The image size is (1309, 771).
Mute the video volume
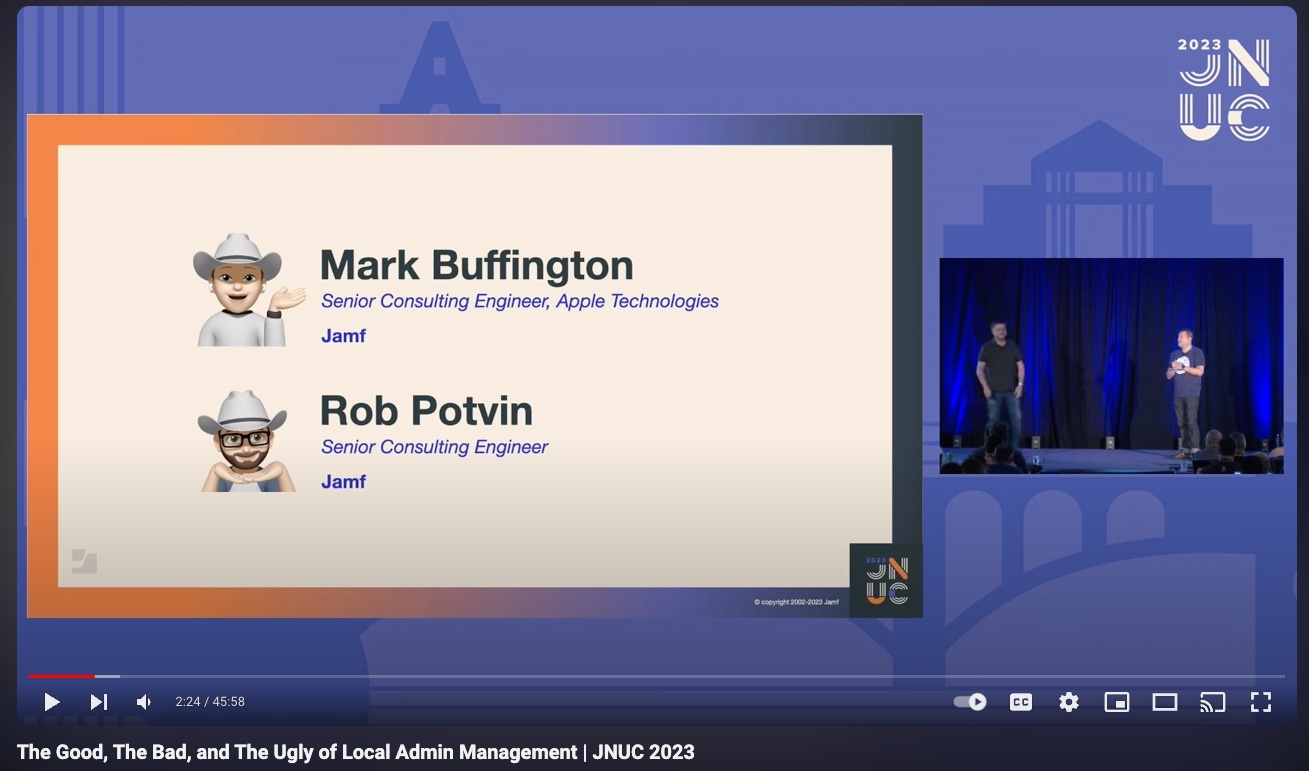[x=144, y=702]
